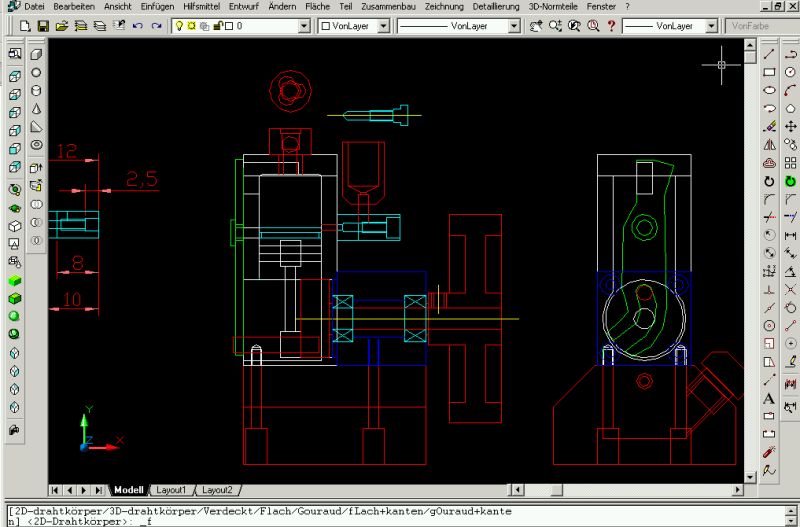800x527 pixels.
Task: Open the Help question mark
Action: 611,26
